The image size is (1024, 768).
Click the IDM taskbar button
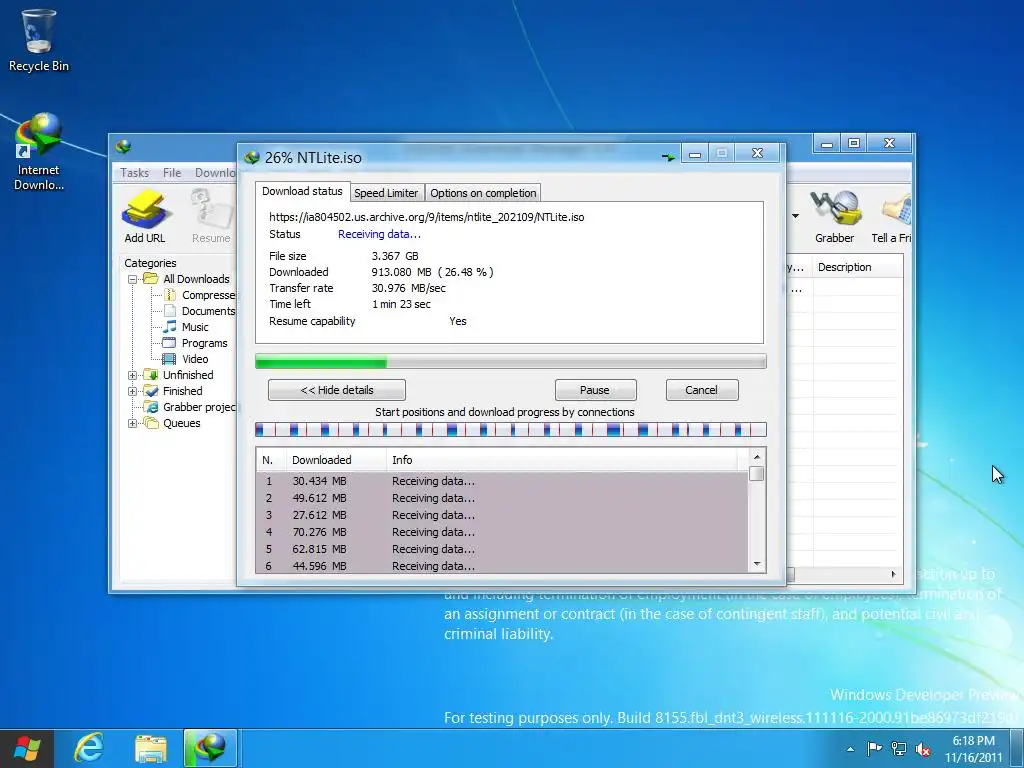coord(210,748)
